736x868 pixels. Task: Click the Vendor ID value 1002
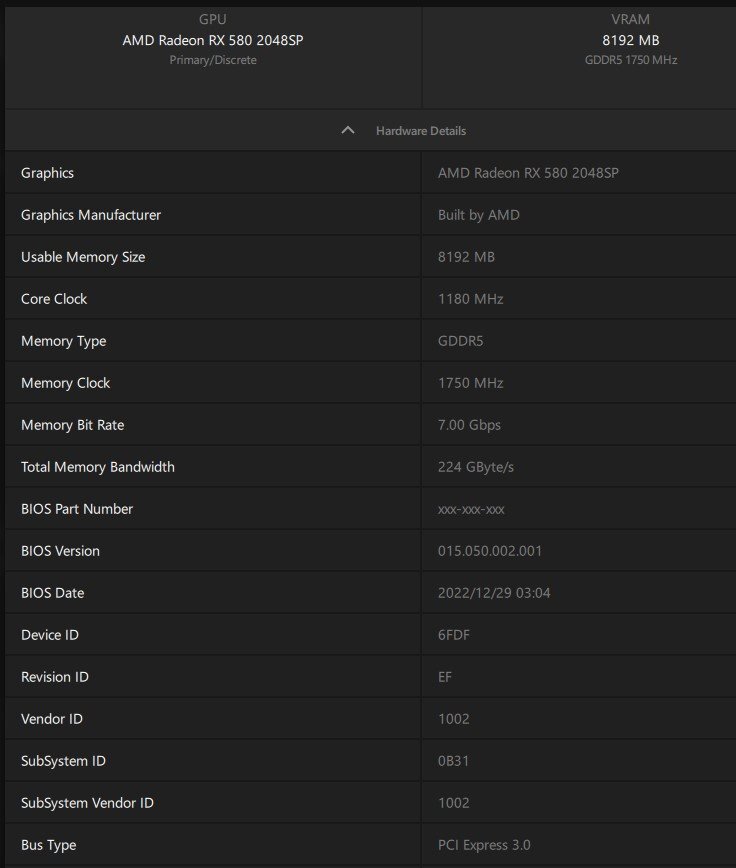pos(454,720)
